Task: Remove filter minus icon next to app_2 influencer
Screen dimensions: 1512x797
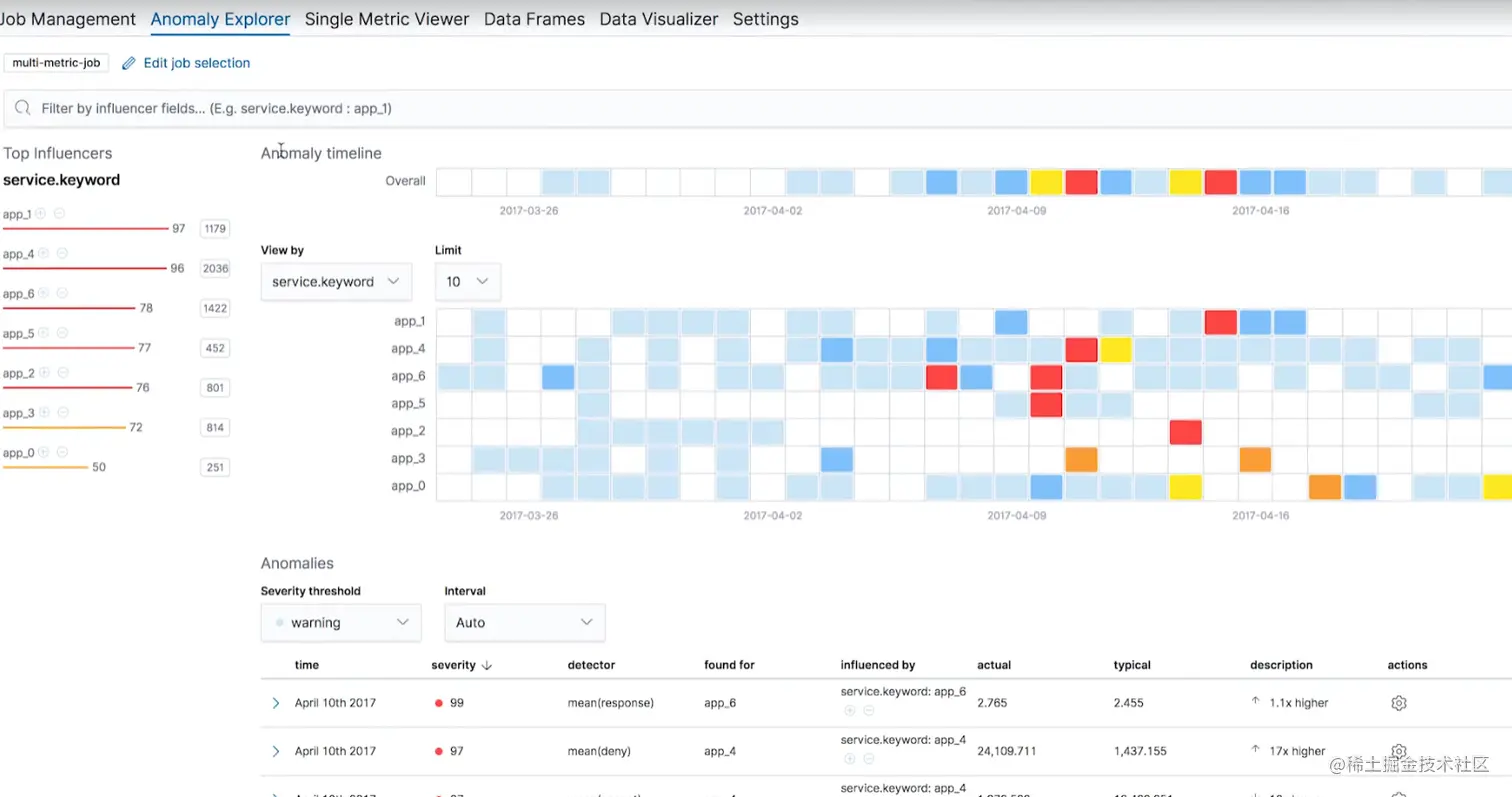Action: coord(62,373)
